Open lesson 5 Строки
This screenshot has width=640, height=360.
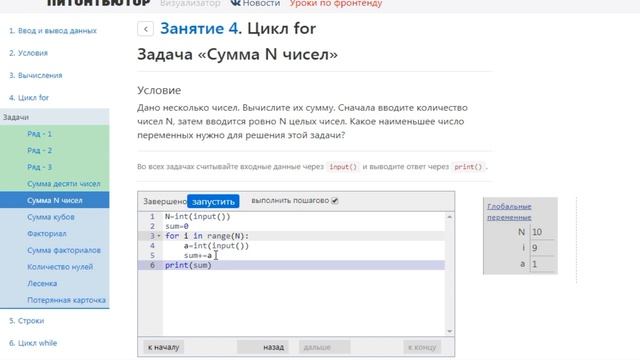click(27, 321)
